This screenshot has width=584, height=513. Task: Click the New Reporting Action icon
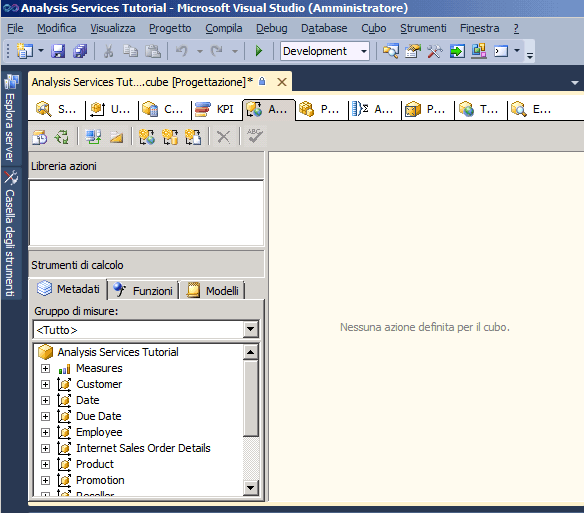[193, 137]
